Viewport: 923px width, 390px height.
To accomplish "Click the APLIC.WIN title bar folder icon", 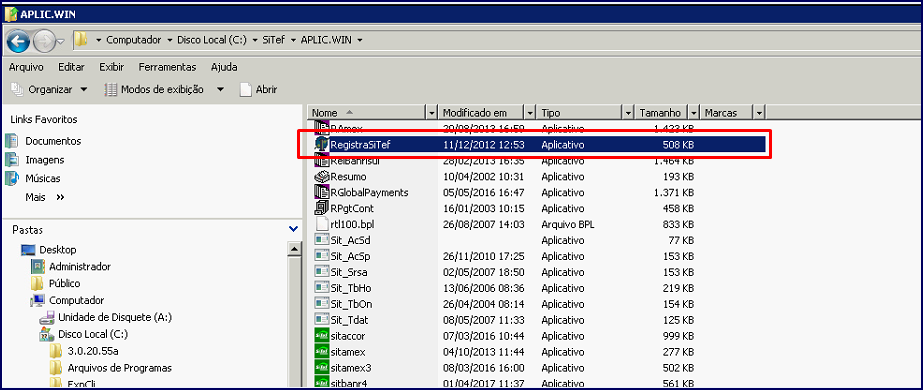I will point(11,14).
